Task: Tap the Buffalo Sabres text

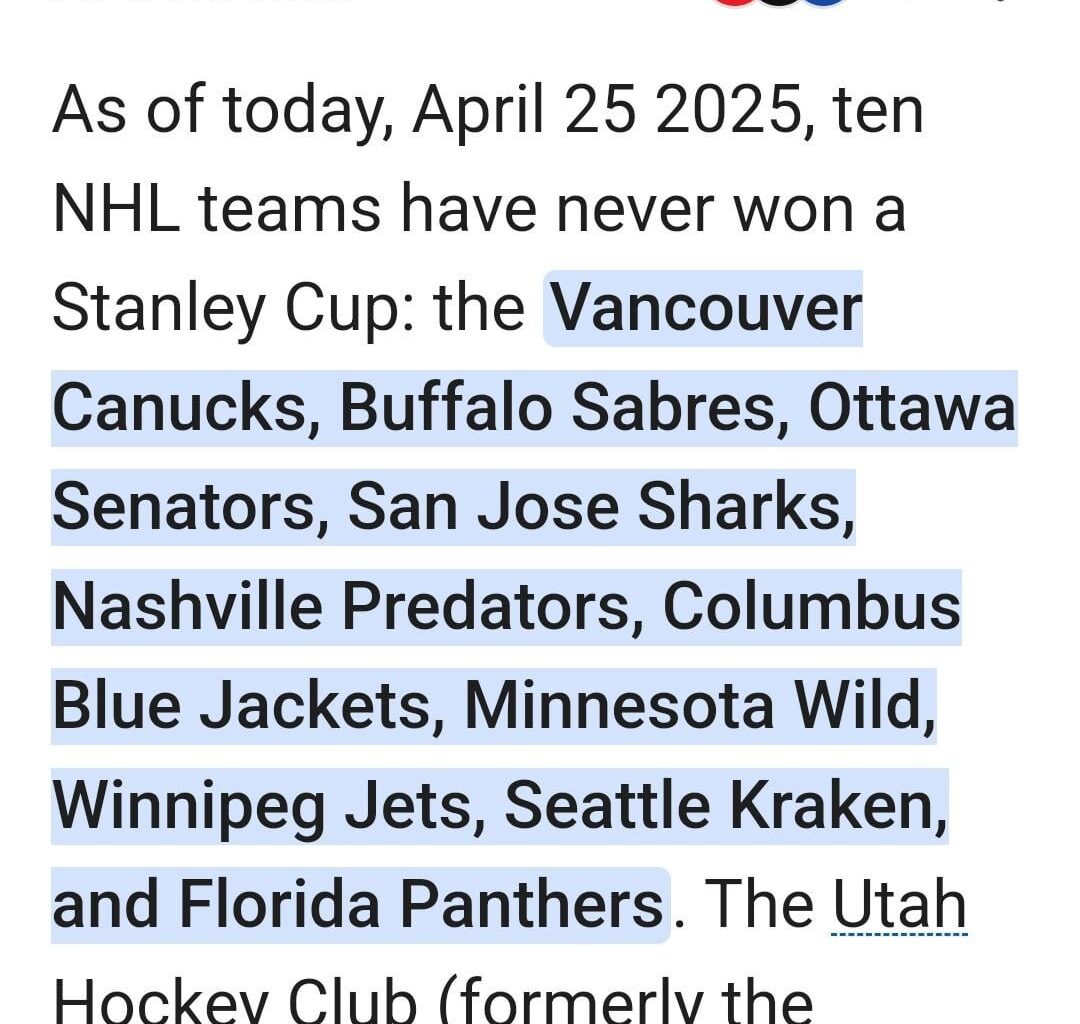Action: (x=558, y=409)
